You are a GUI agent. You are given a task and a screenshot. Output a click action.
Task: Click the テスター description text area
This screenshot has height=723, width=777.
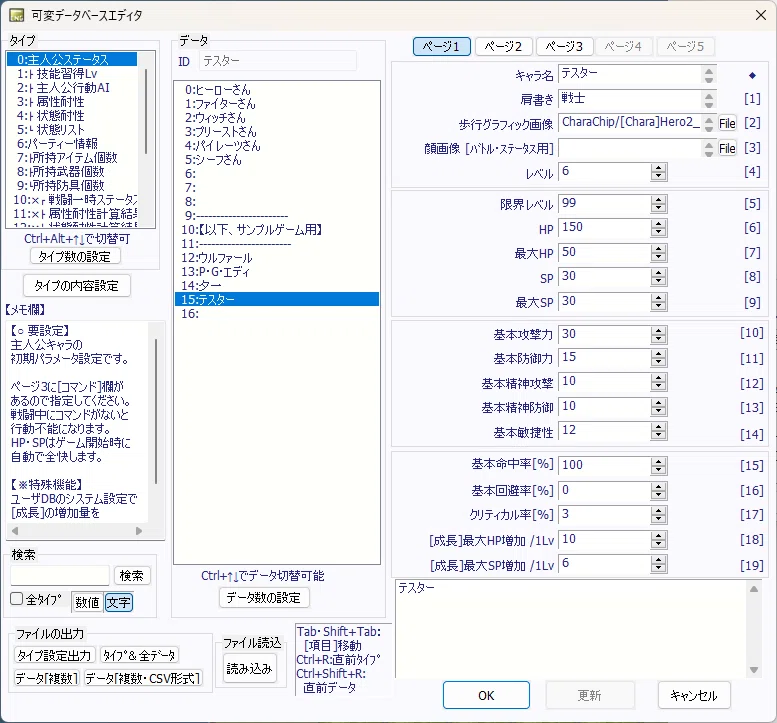pos(571,628)
